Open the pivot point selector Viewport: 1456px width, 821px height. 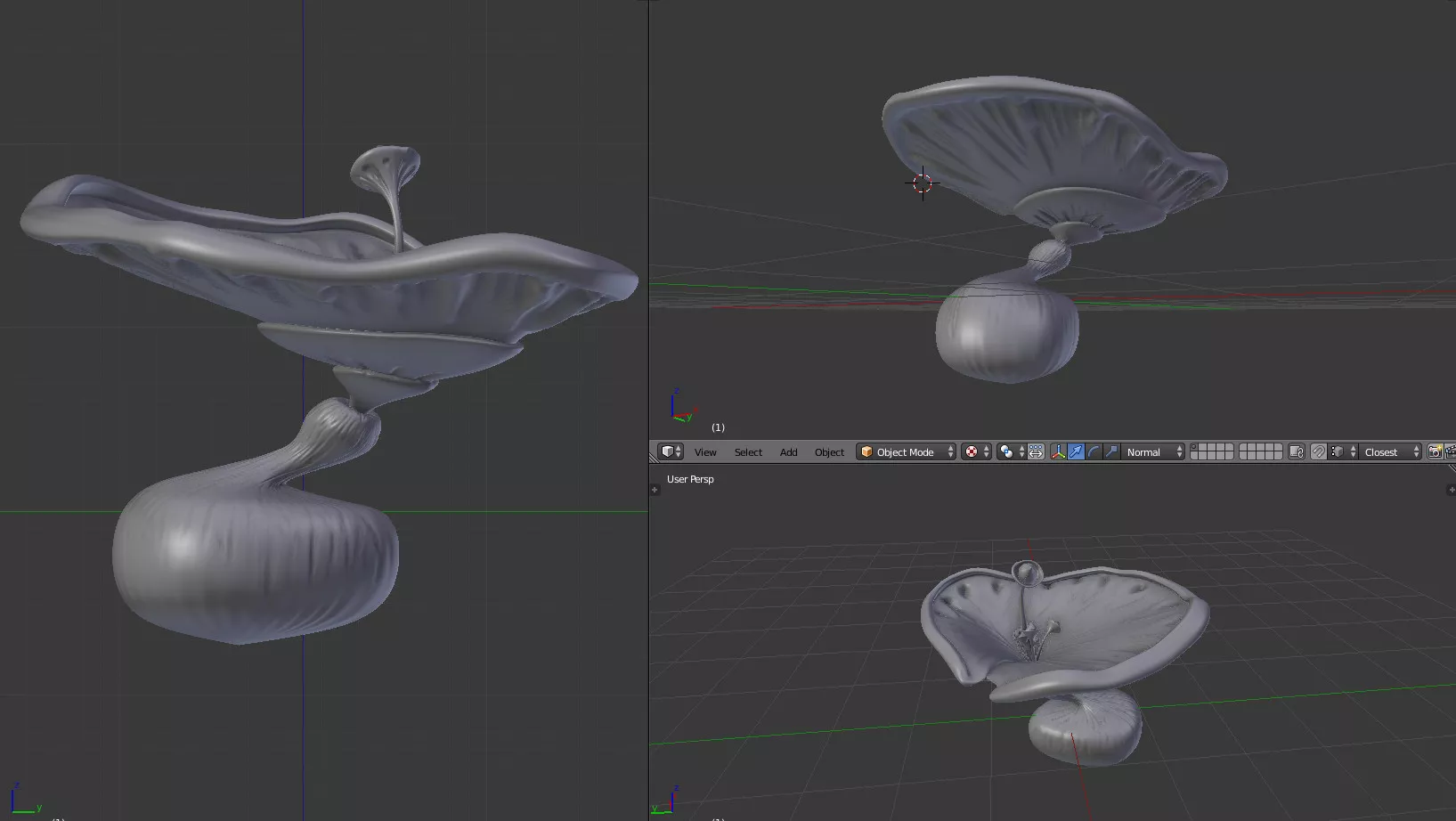1011,452
